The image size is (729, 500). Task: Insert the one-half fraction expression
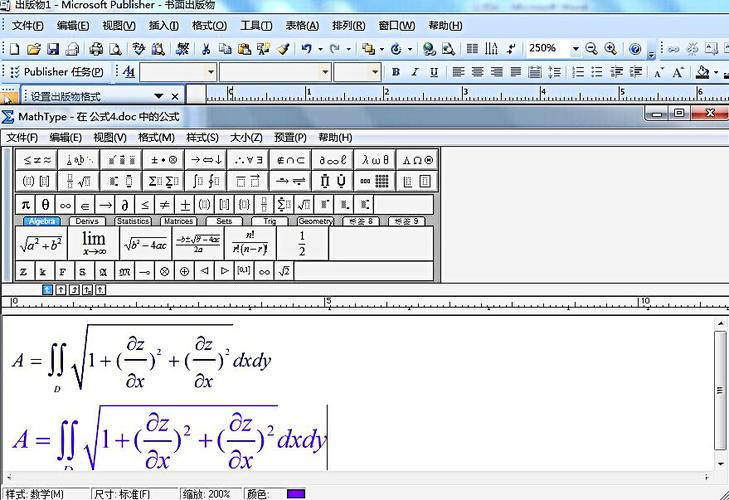tap(302, 243)
